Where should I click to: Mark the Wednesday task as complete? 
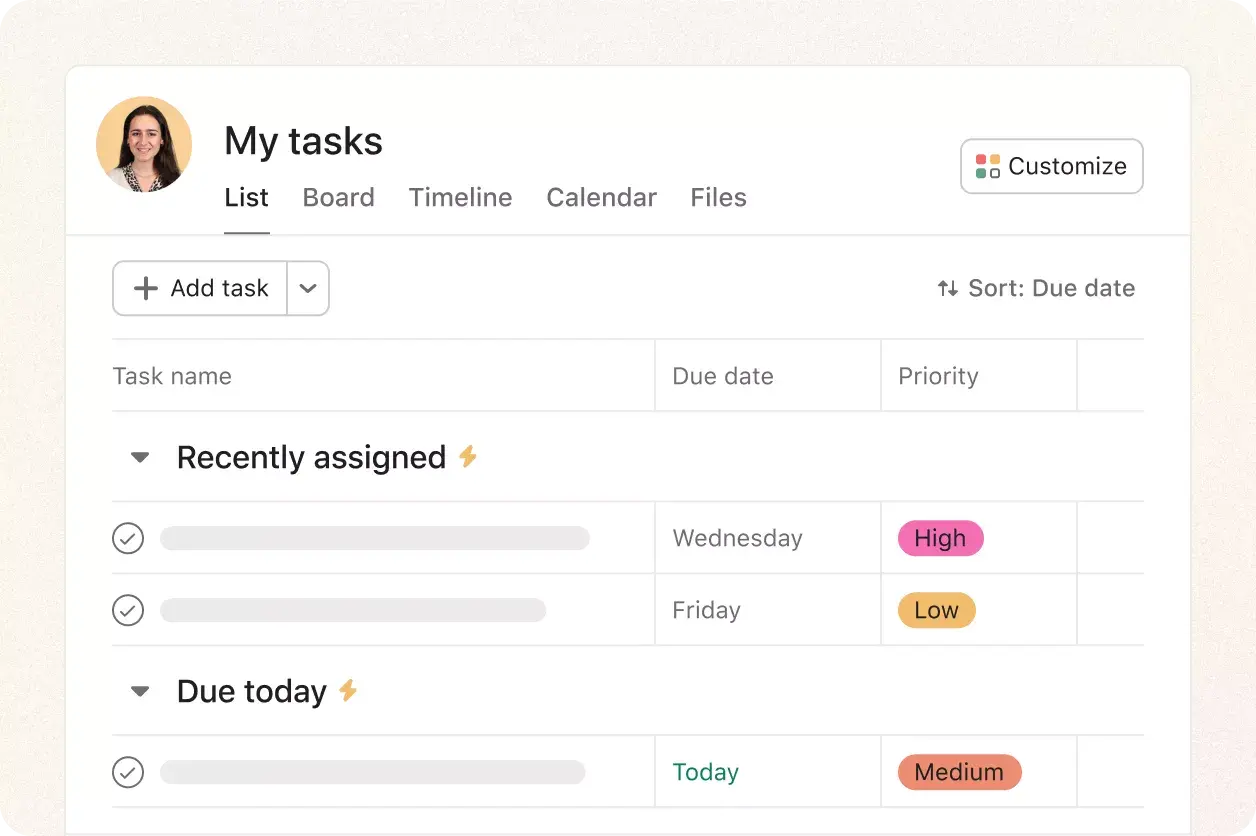(x=128, y=538)
